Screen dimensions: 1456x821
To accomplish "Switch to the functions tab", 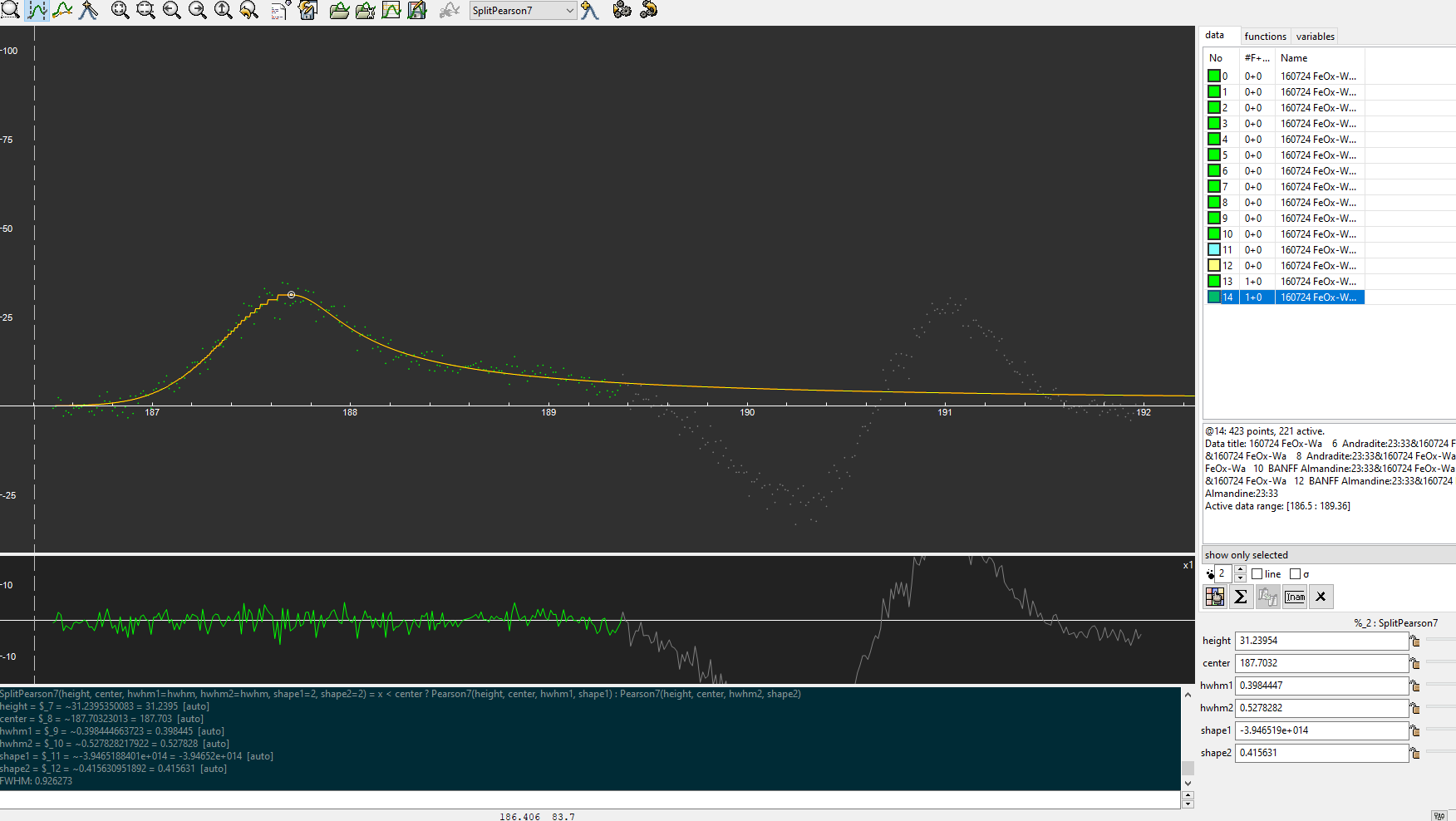I will point(1265,36).
